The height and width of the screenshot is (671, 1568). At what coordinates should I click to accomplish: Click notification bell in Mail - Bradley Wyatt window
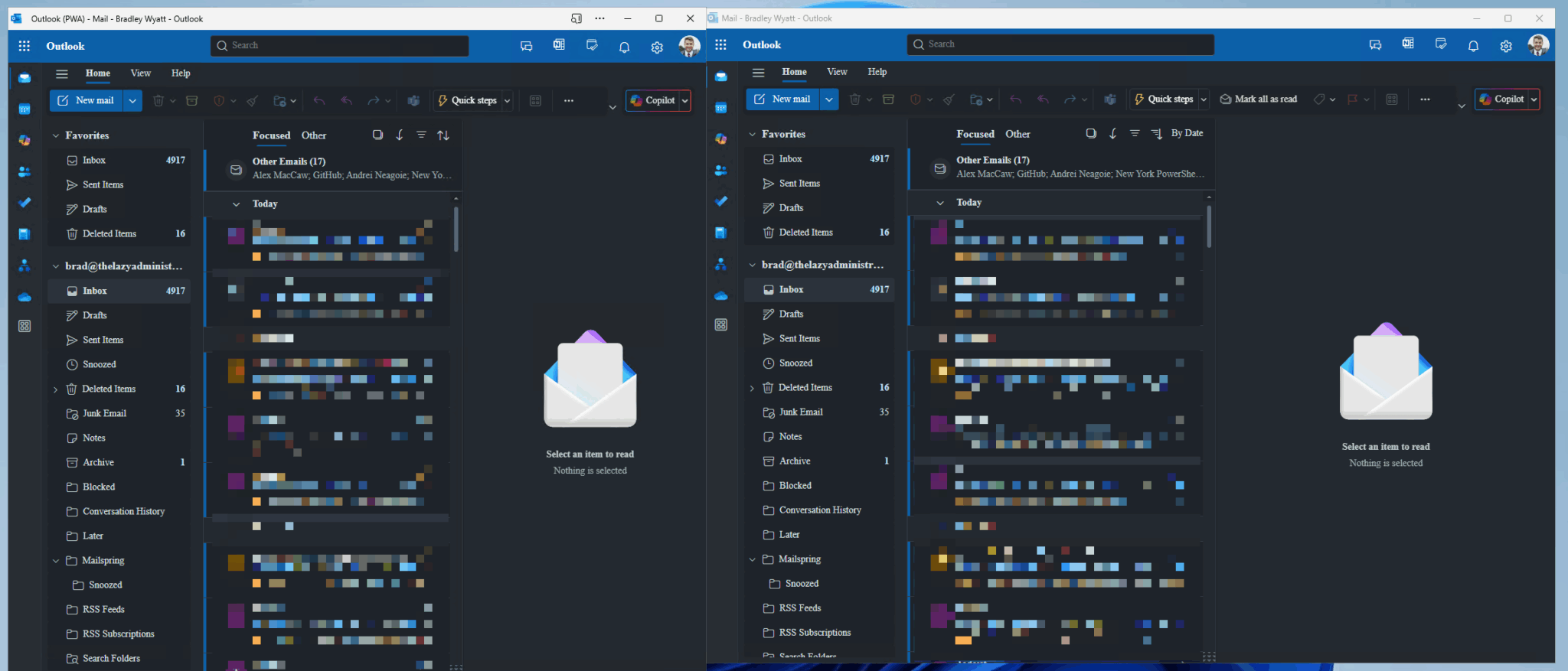click(1473, 46)
